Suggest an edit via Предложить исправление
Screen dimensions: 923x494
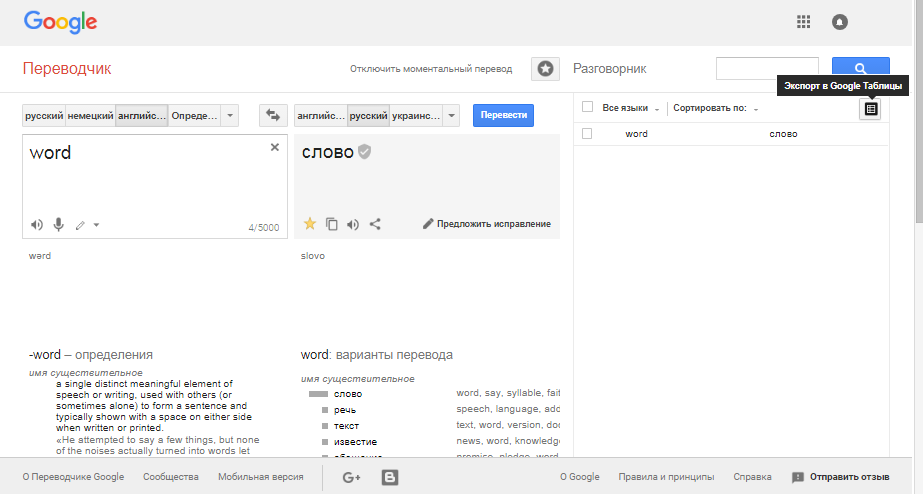pyautogui.click(x=487, y=224)
